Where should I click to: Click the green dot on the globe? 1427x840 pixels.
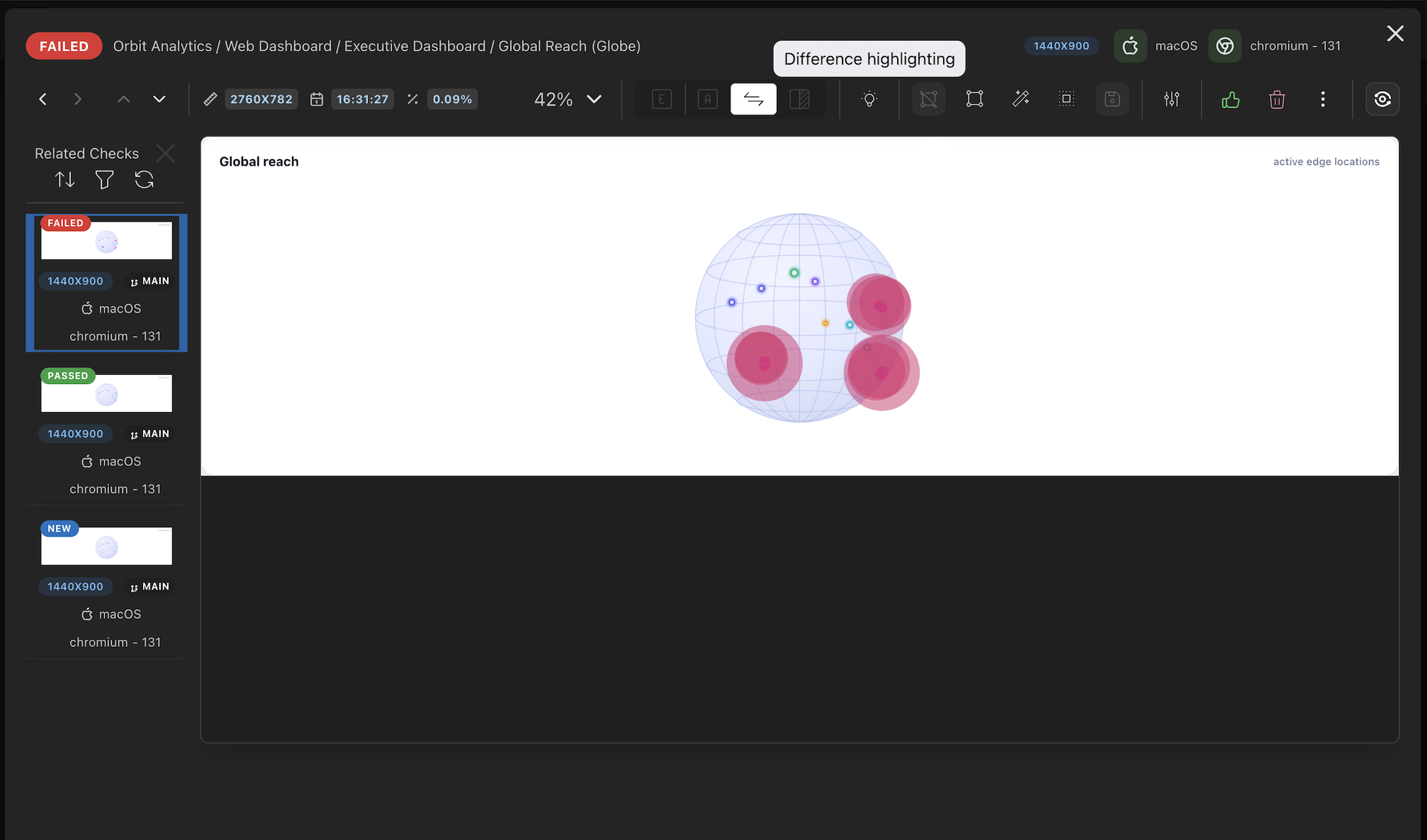(794, 273)
